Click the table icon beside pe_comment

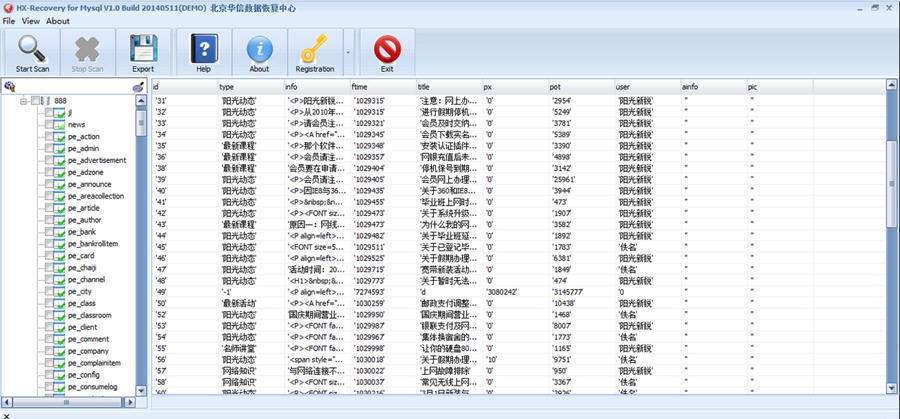click(x=60, y=339)
